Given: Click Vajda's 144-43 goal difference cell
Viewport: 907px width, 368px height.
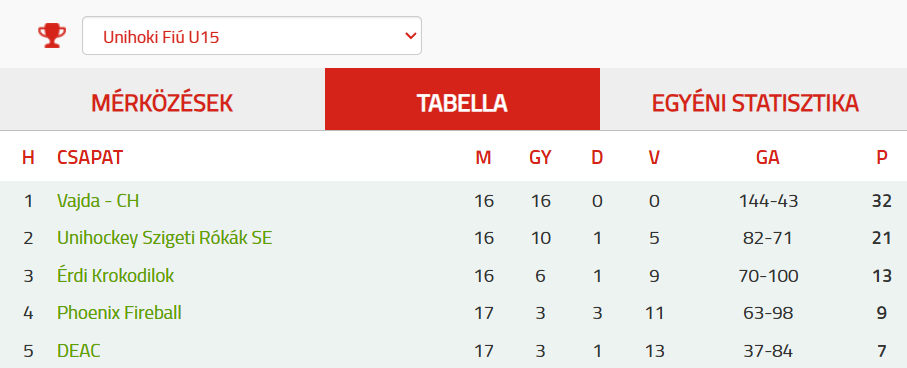Looking at the screenshot, I should tap(768, 201).
